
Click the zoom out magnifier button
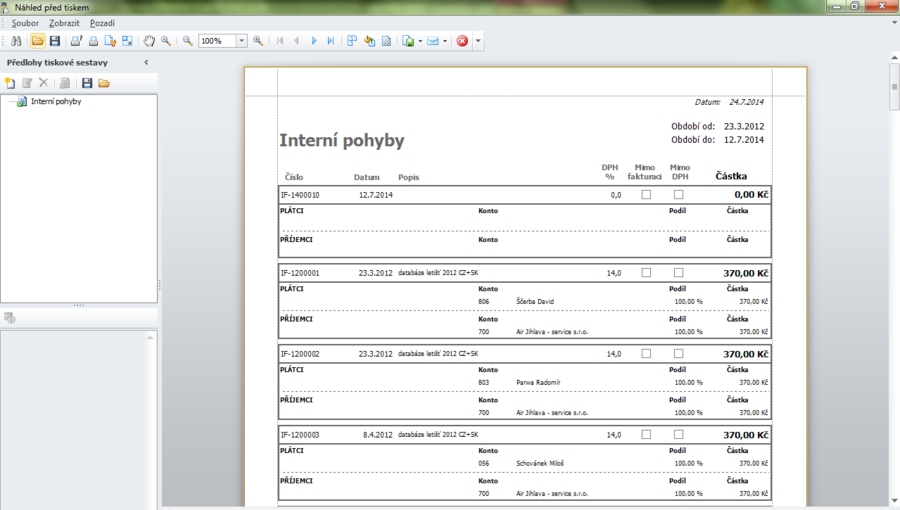tap(187, 41)
